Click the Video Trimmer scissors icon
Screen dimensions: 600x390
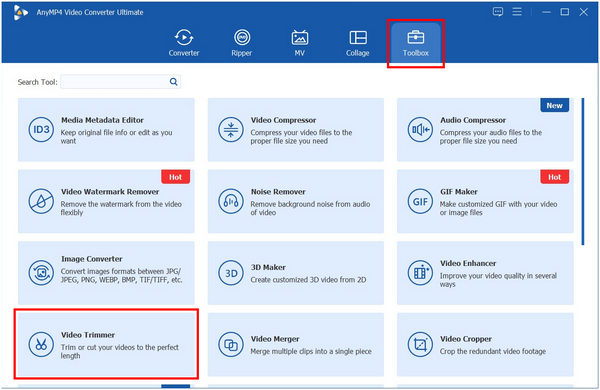[x=41, y=344]
